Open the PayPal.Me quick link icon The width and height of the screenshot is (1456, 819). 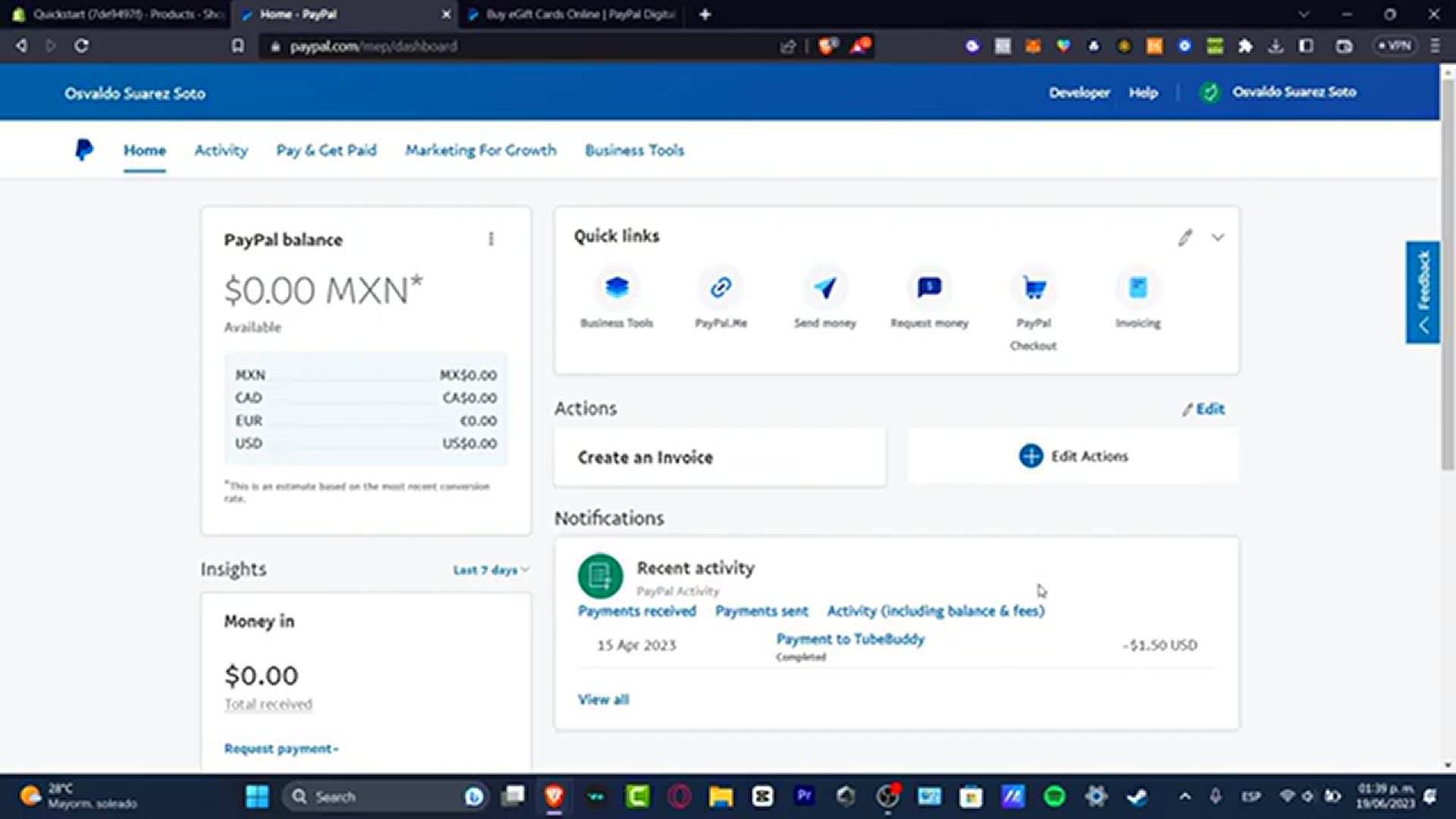[x=720, y=287]
